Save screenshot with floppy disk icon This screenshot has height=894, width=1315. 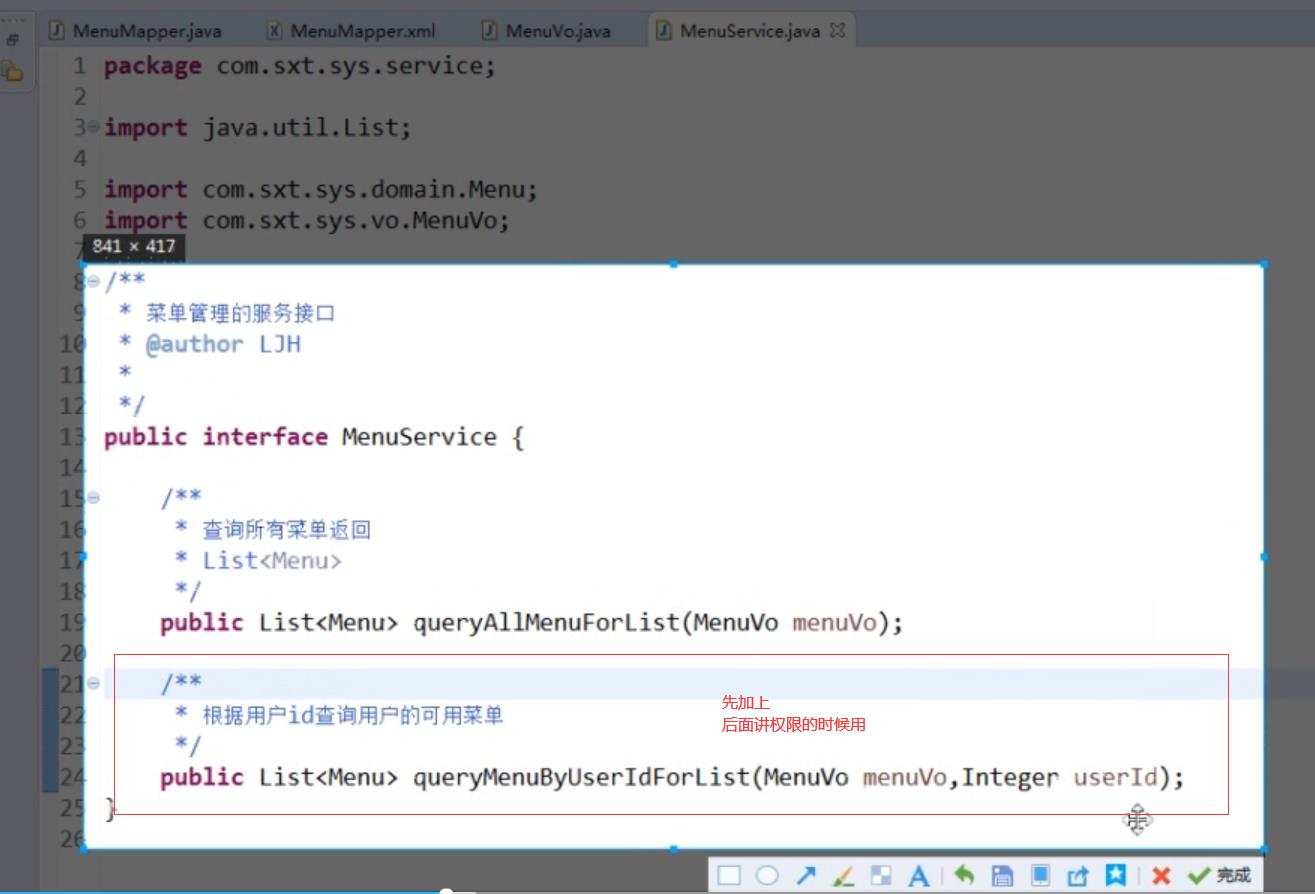(x=1002, y=876)
